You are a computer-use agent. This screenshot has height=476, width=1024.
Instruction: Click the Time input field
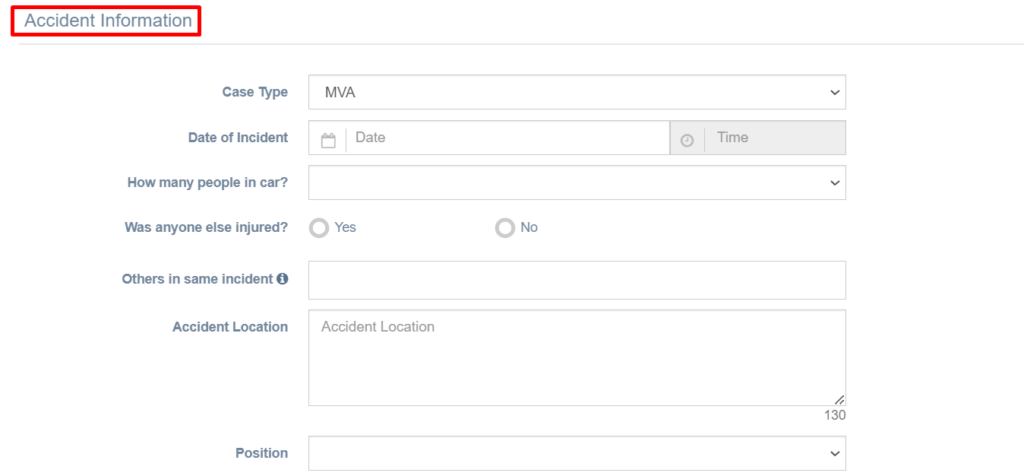[x=775, y=138]
